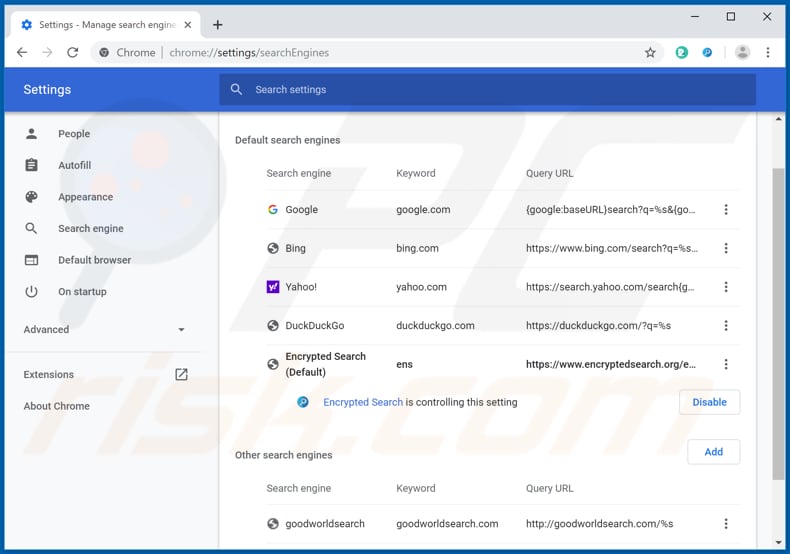This screenshot has width=790, height=554.
Task: Click the bookmark star icon in address bar
Action: (x=650, y=53)
